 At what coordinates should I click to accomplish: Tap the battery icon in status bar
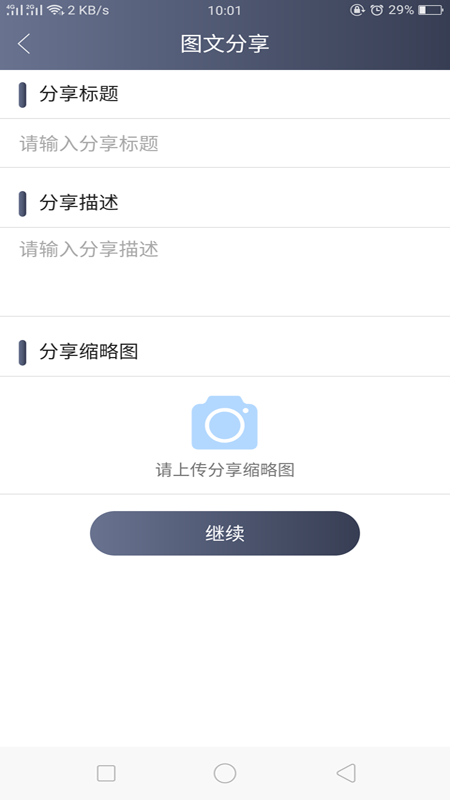tap(431, 10)
